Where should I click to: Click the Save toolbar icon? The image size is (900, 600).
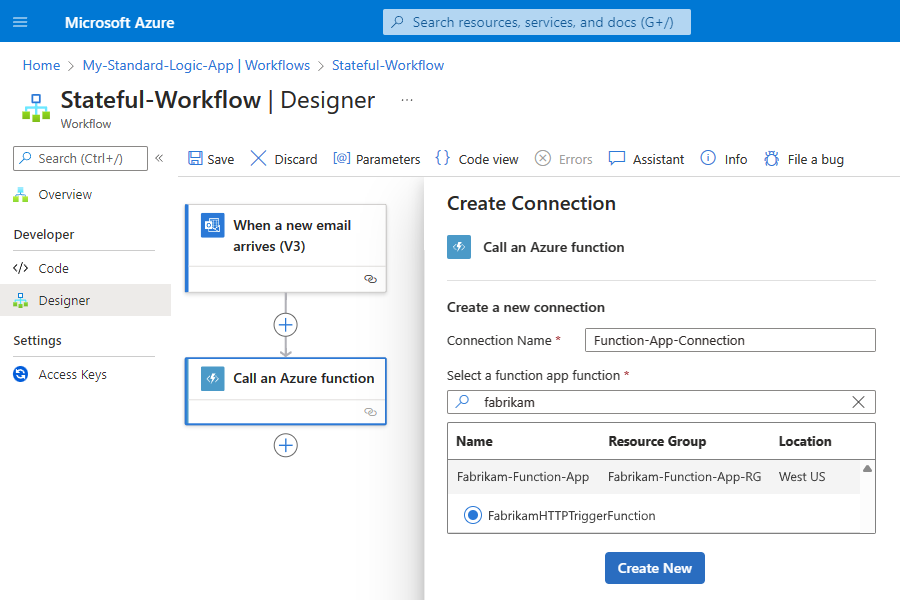196,159
